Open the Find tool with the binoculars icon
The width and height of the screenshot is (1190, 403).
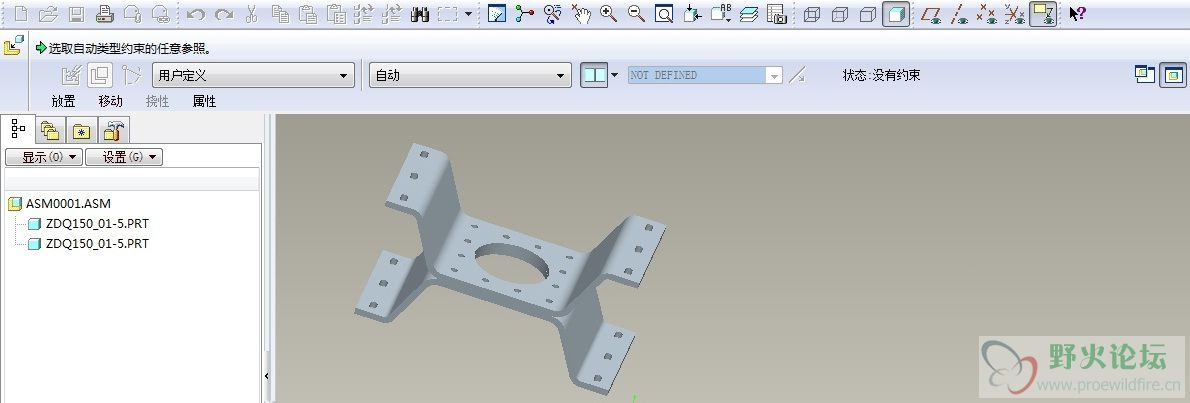[x=420, y=14]
